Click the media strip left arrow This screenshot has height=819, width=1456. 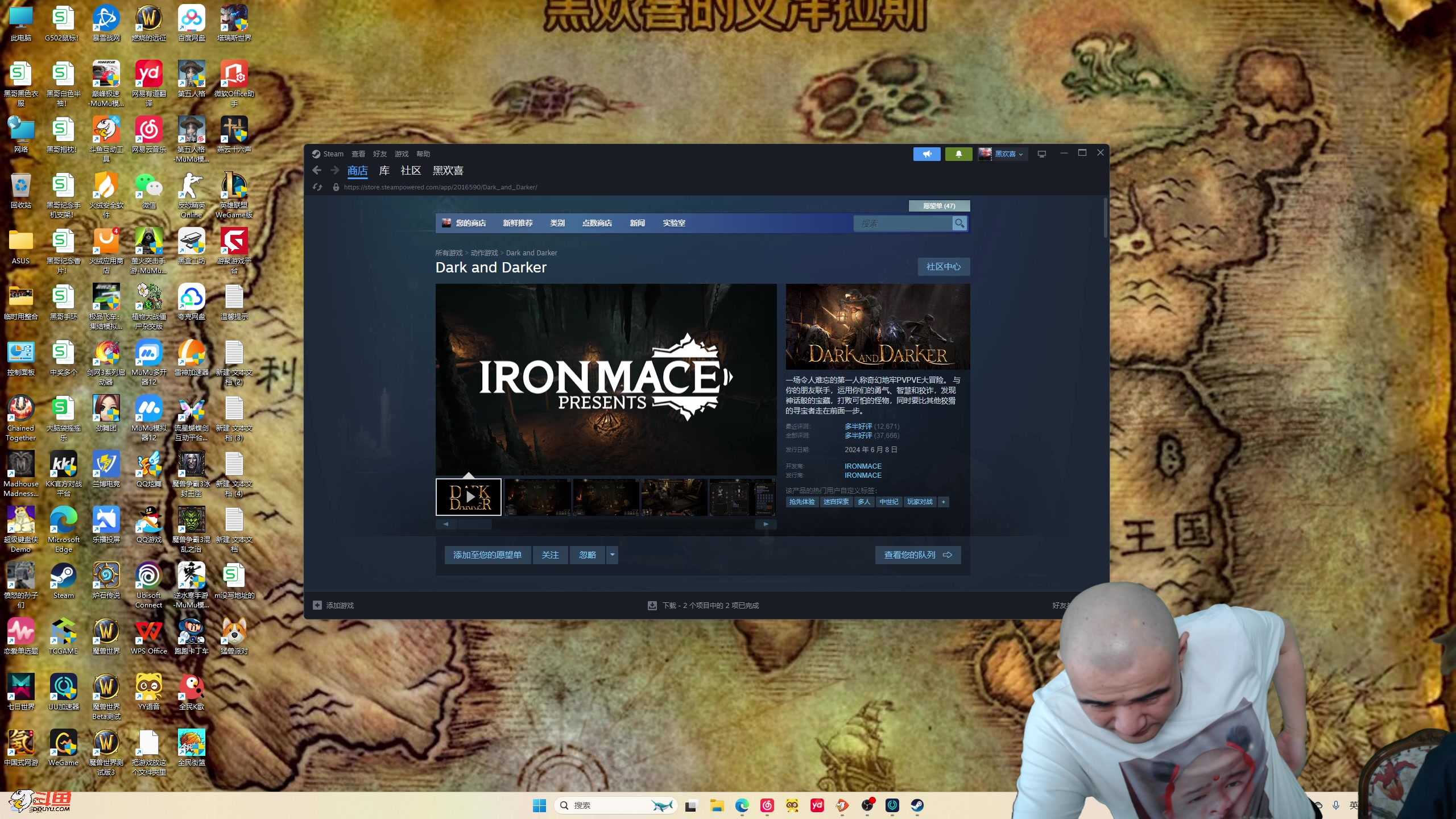point(446,524)
